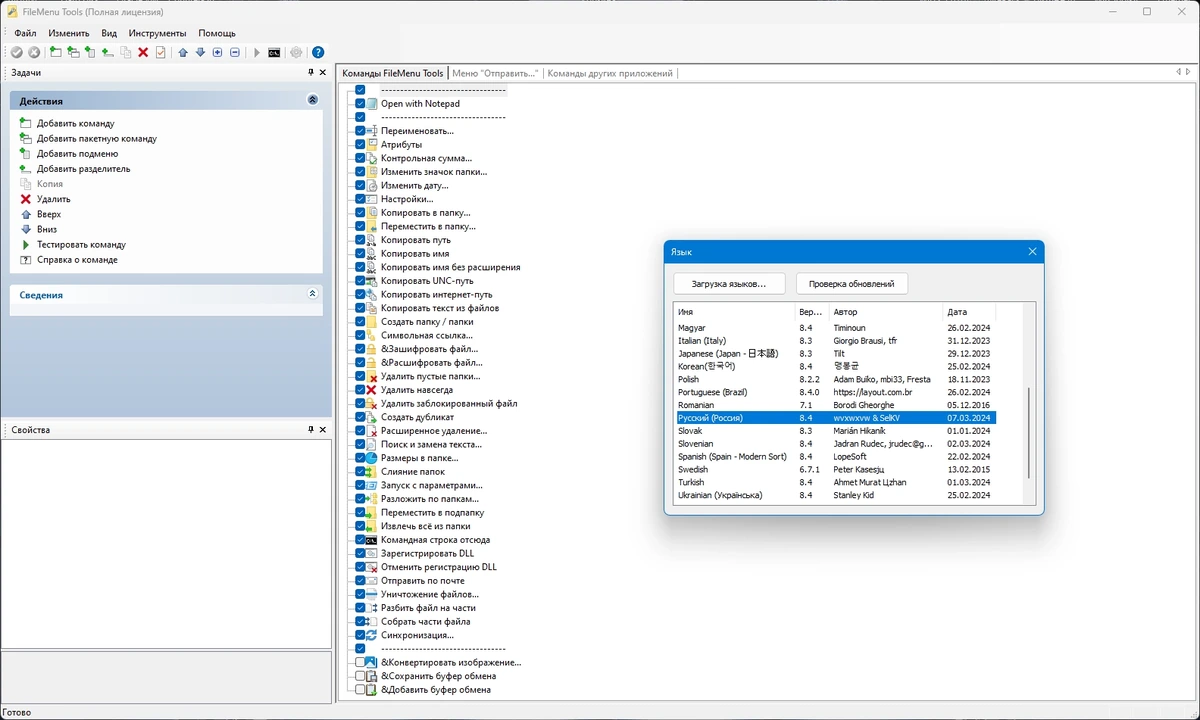Switch to Команды других приложений tab

[x=610, y=73]
